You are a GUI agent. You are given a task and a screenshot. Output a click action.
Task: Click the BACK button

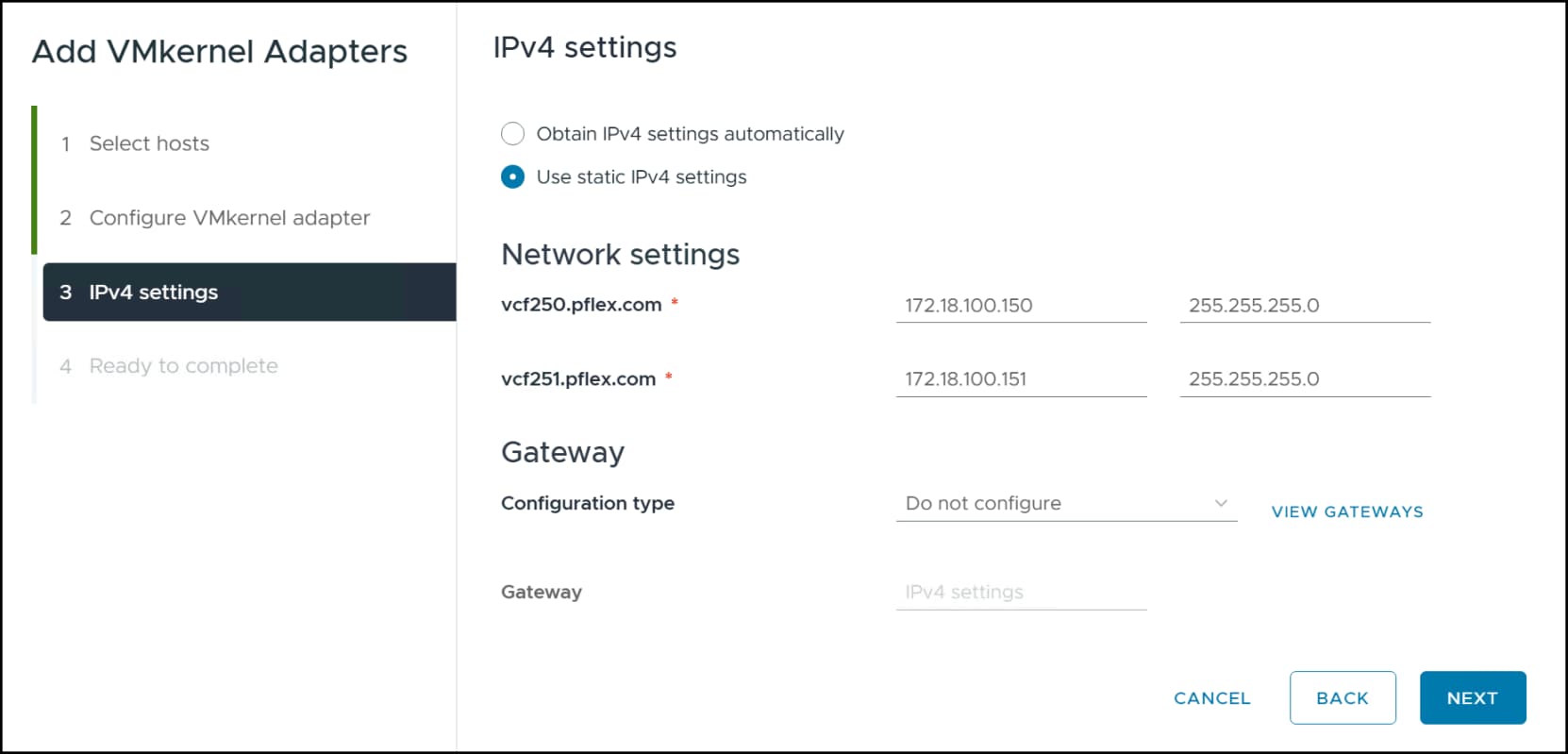pyautogui.click(x=1343, y=698)
